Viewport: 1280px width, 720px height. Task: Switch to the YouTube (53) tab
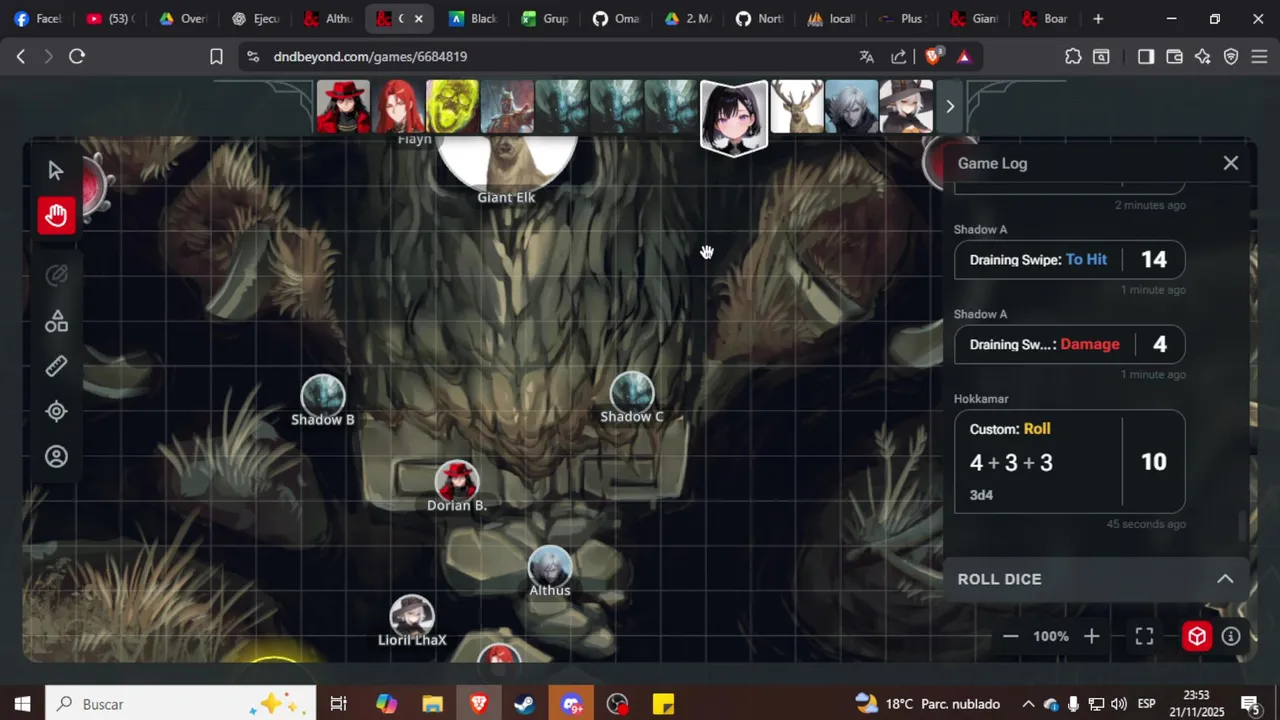click(110, 19)
